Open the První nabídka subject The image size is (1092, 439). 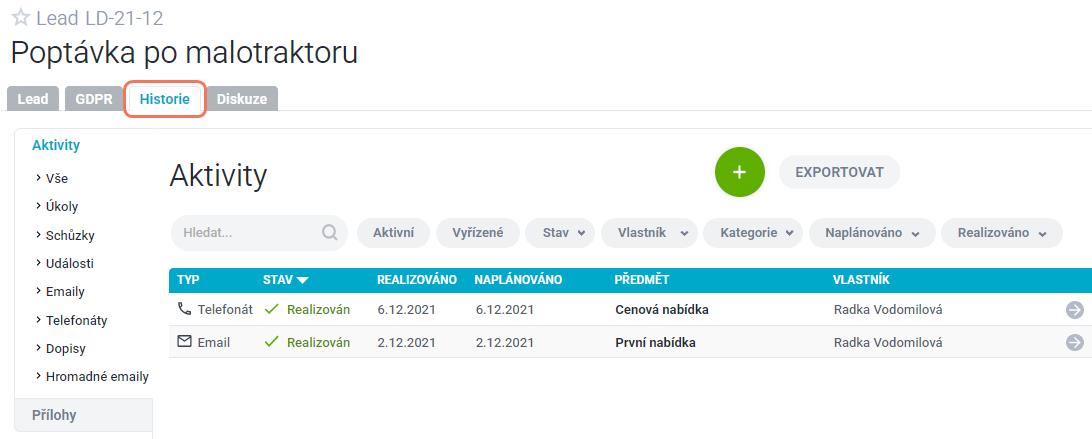pyautogui.click(x=655, y=342)
